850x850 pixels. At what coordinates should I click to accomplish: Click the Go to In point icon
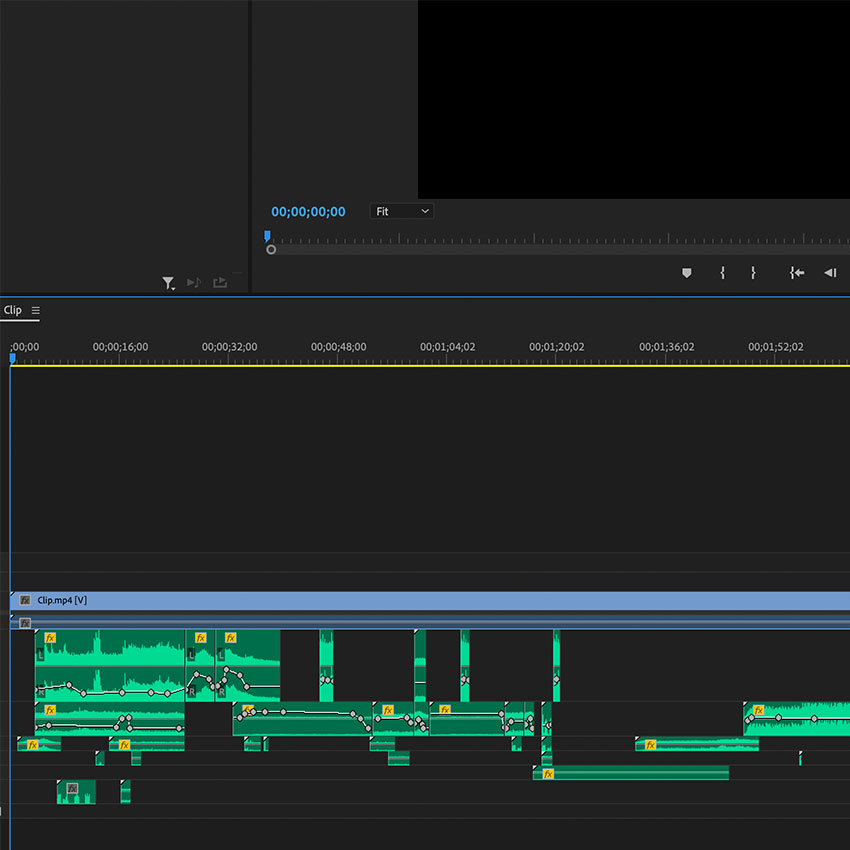[796, 273]
